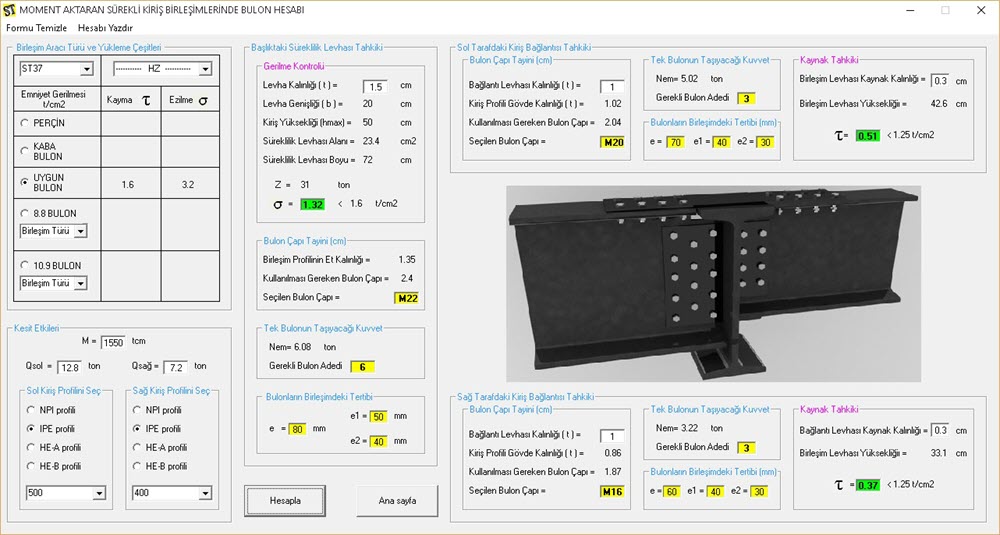Select IPE profili for the left beam
1000x535 pixels.
31,429
